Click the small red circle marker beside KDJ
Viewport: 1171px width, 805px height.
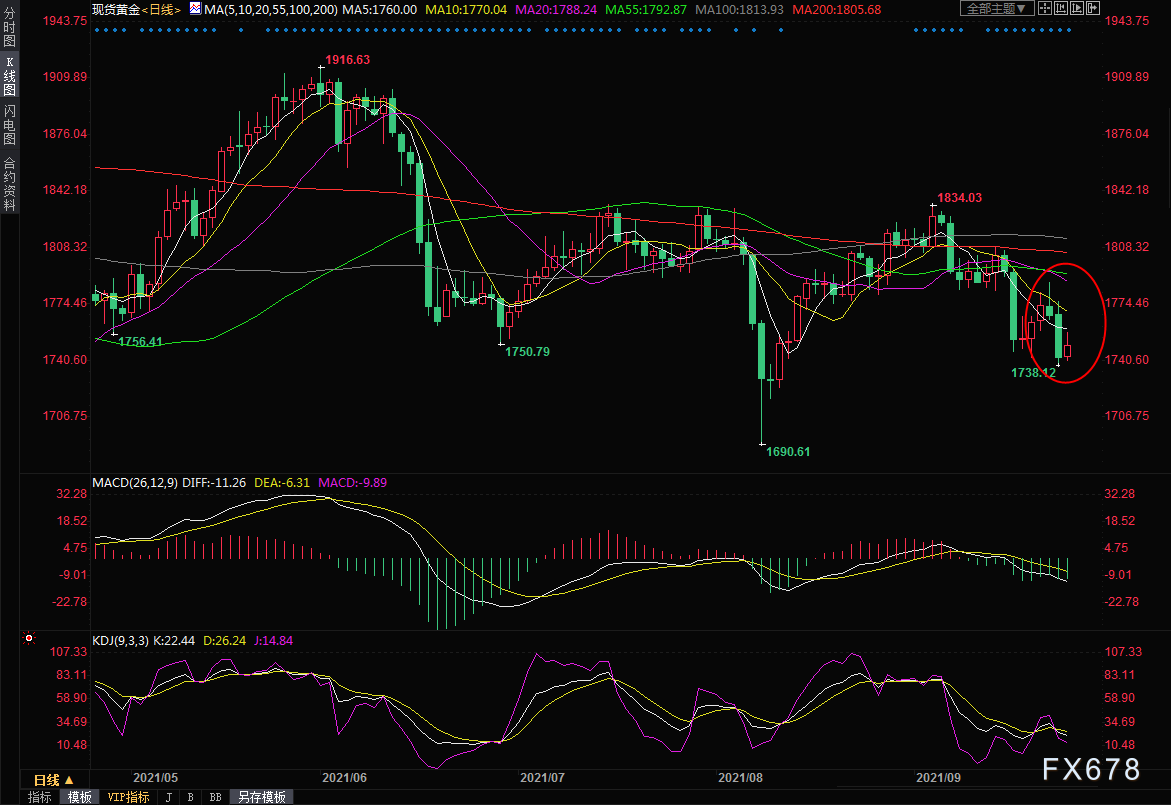29,637
